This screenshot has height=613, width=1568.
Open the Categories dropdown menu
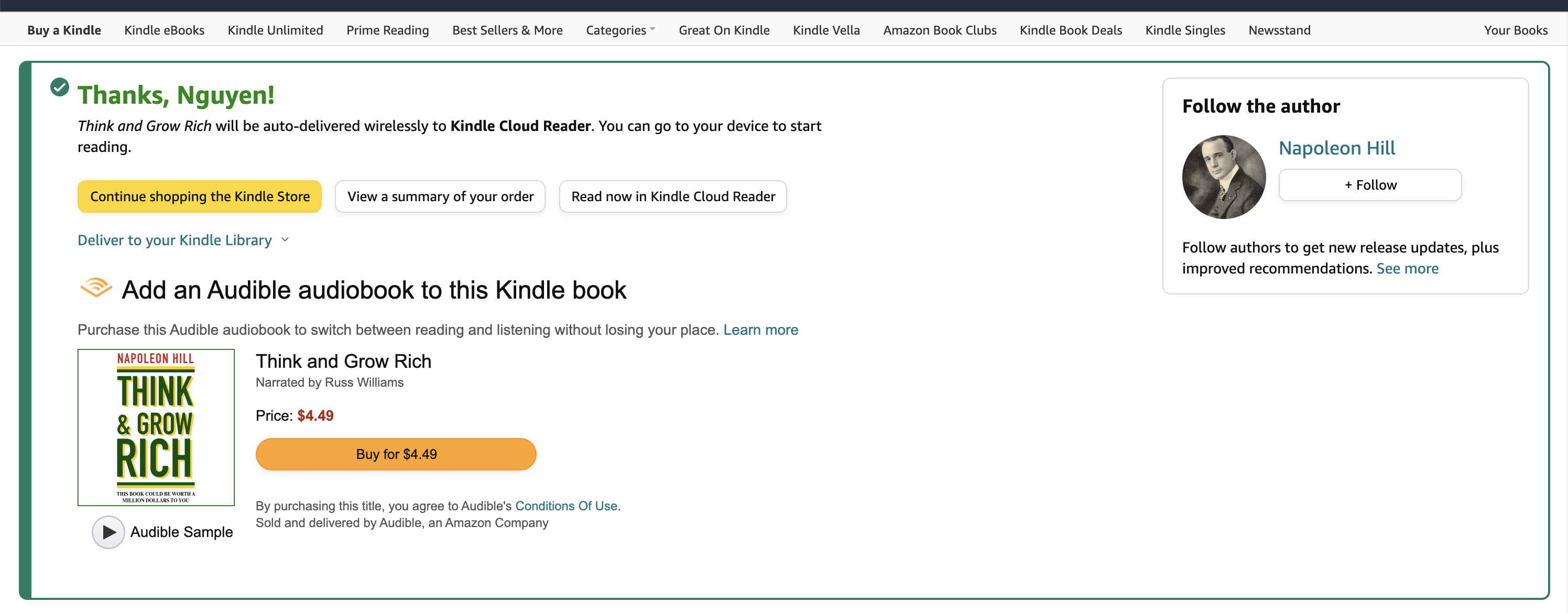(619, 30)
